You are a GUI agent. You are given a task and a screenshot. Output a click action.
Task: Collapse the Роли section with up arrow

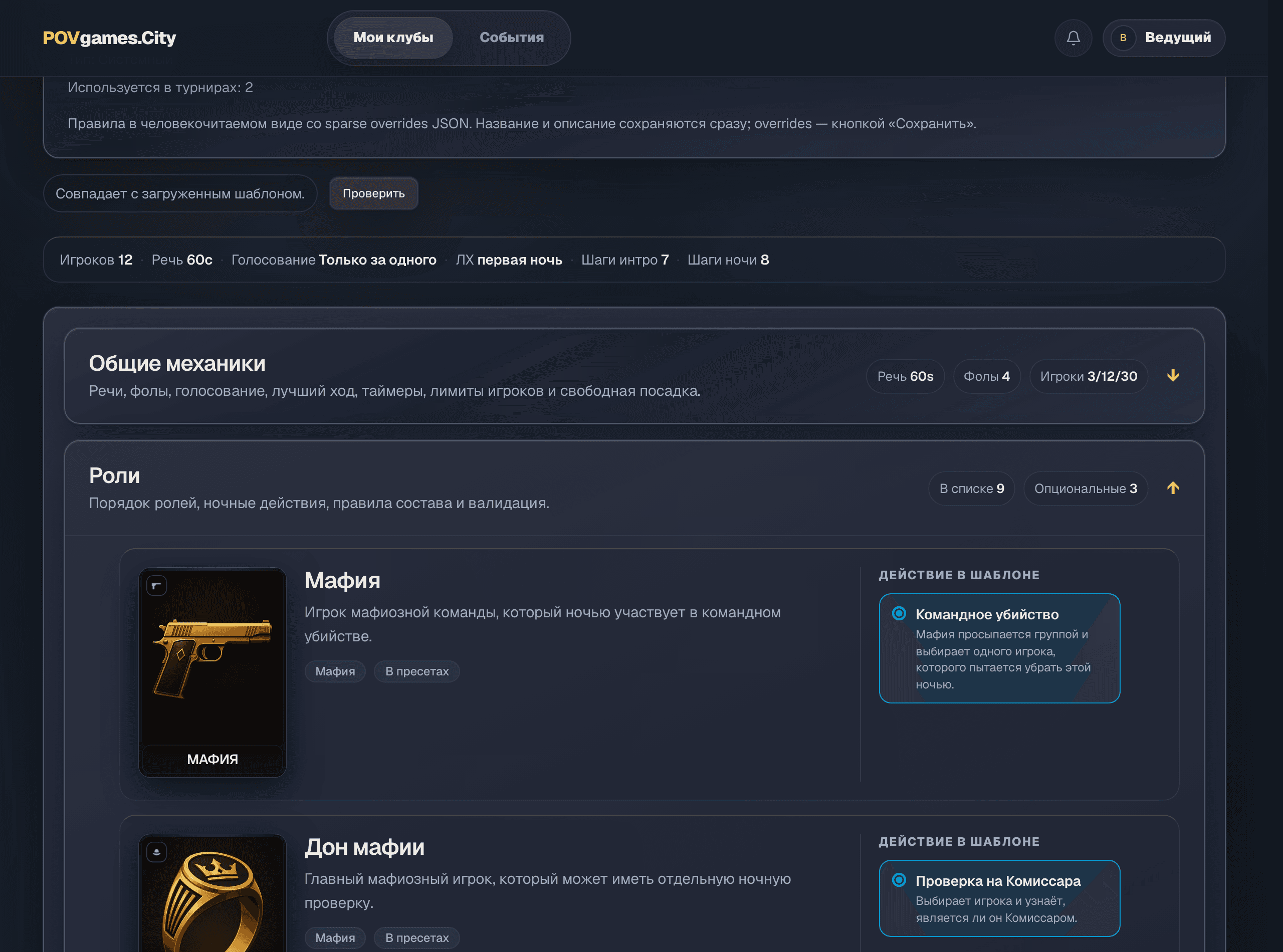click(x=1172, y=488)
